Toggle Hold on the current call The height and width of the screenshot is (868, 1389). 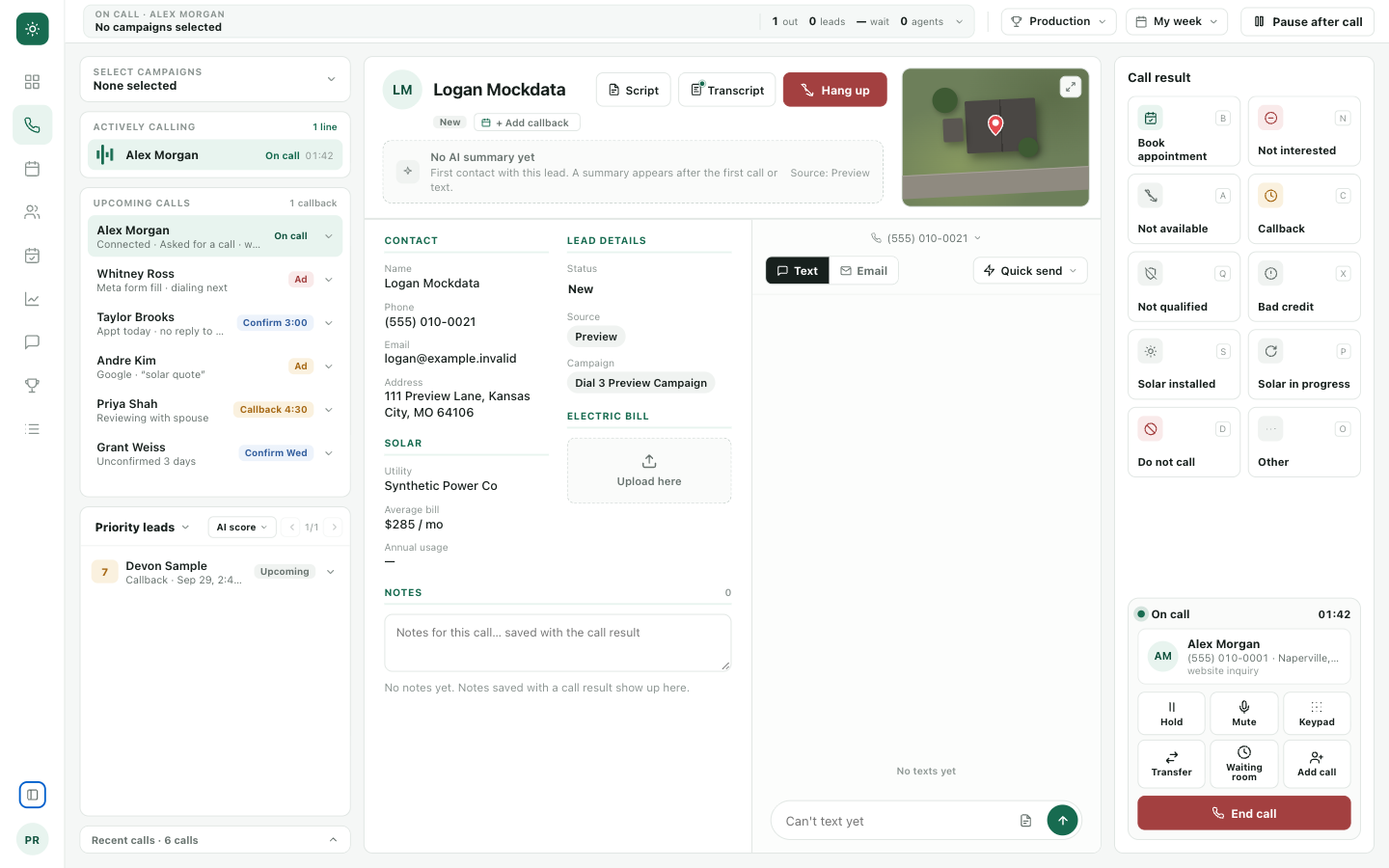(x=1171, y=714)
